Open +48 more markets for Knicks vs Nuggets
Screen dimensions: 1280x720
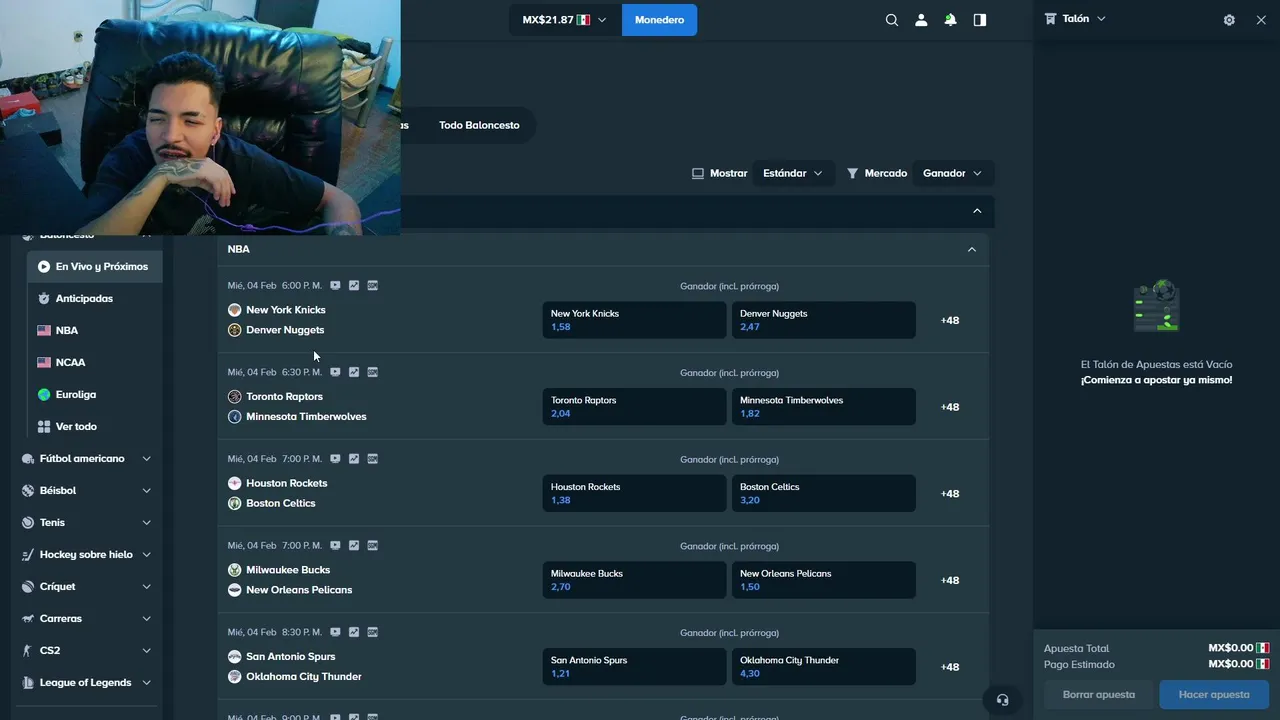950,321
